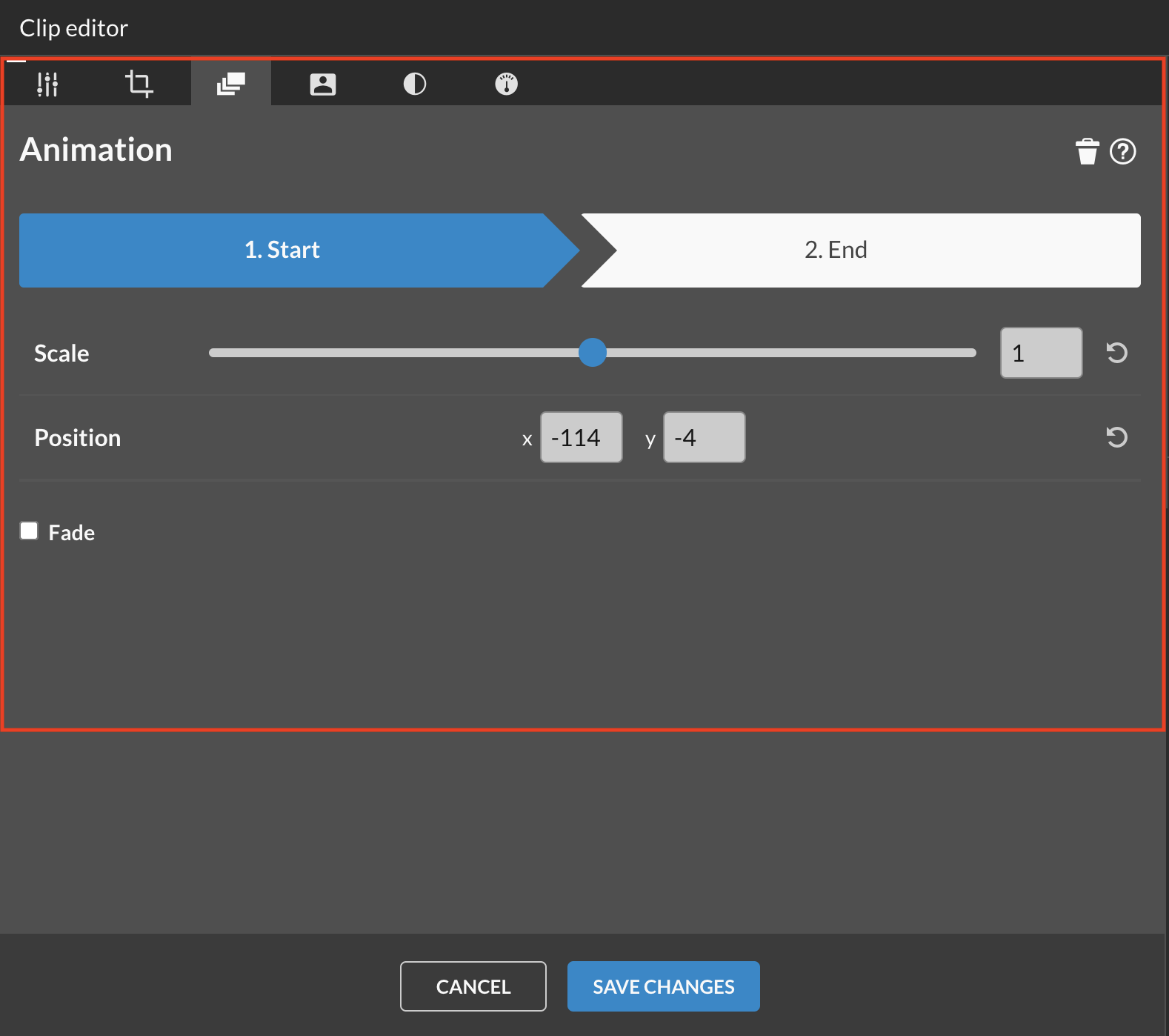Click the Fade label text
Screen dimensions: 1169x1036
point(72,533)
